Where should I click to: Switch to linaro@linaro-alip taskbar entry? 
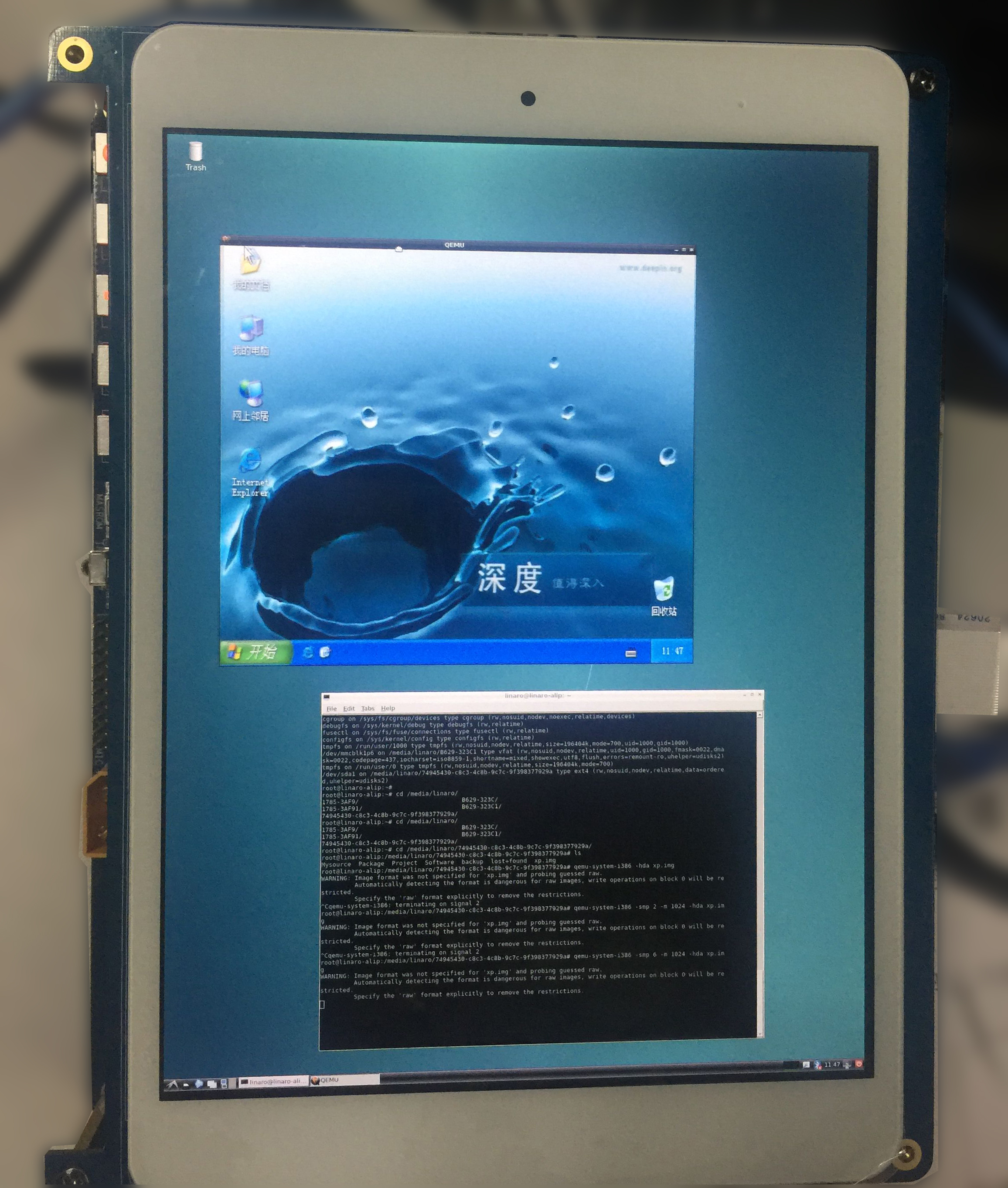[x=273, y=1082]
